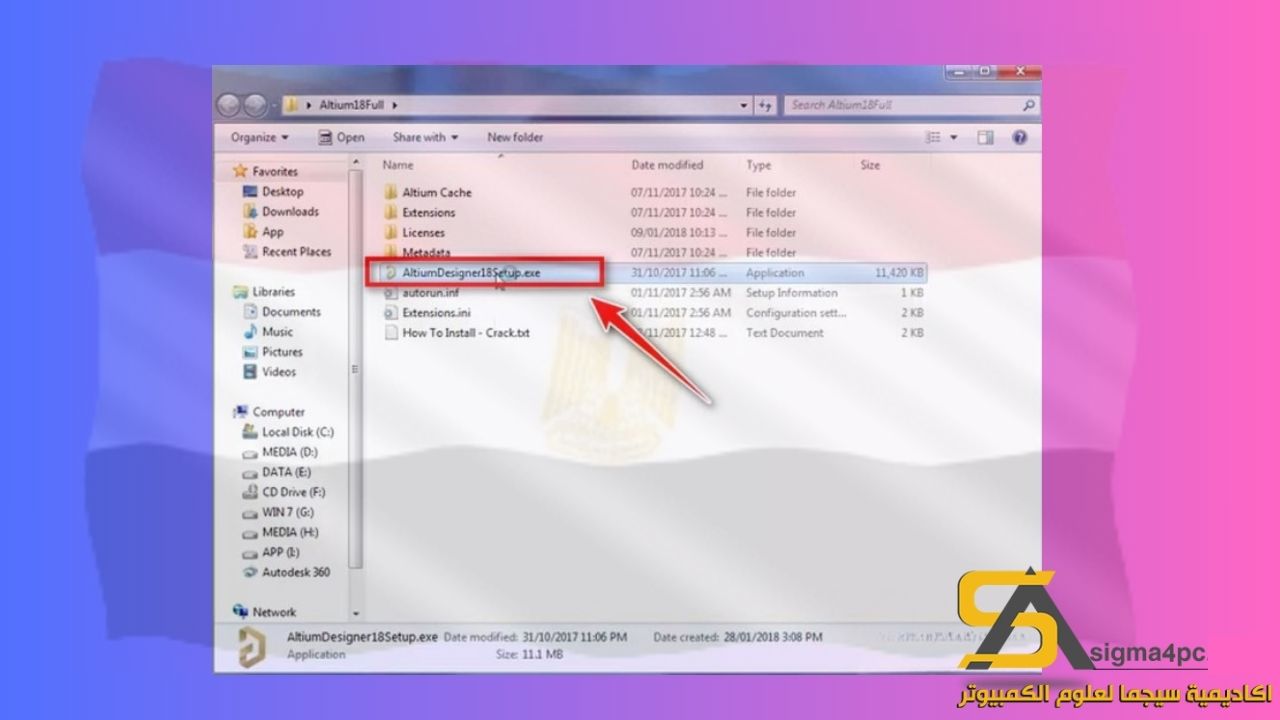Viewport: 1280px width, 720px height.
Task: Click the Open button in toolbar
Action: (342, 137)
